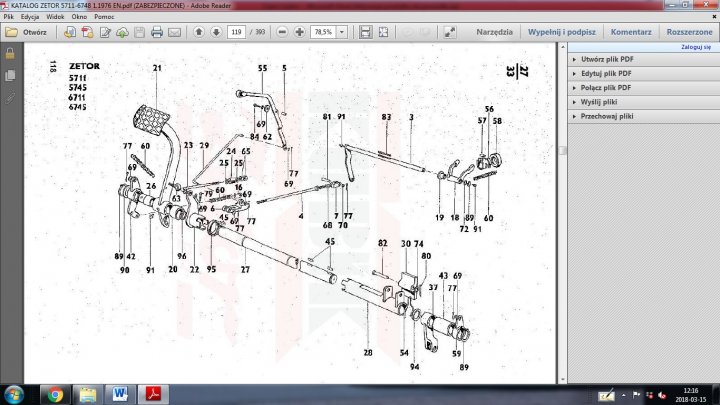Open the attachments paperclip panel
Image resolution: width=720 pixels, height=405 pixels.
(10, 98)
